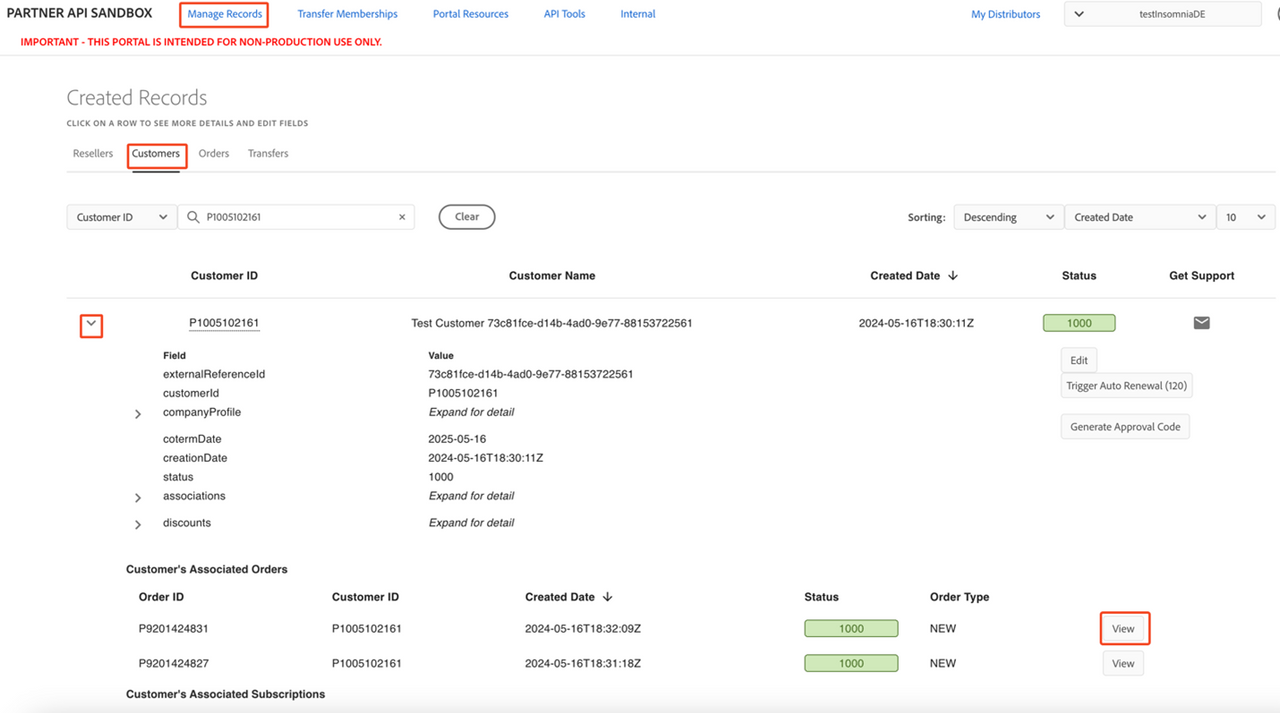Expand the associations details
Viewport: 1280px width, 713px height.
point(138,498)
